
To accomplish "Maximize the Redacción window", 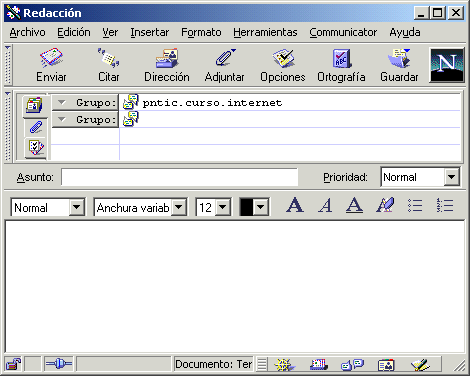I will pos(437,13).
